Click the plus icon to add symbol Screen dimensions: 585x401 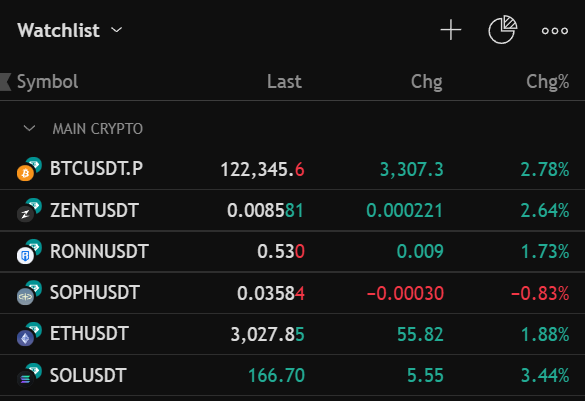point(451,30)
